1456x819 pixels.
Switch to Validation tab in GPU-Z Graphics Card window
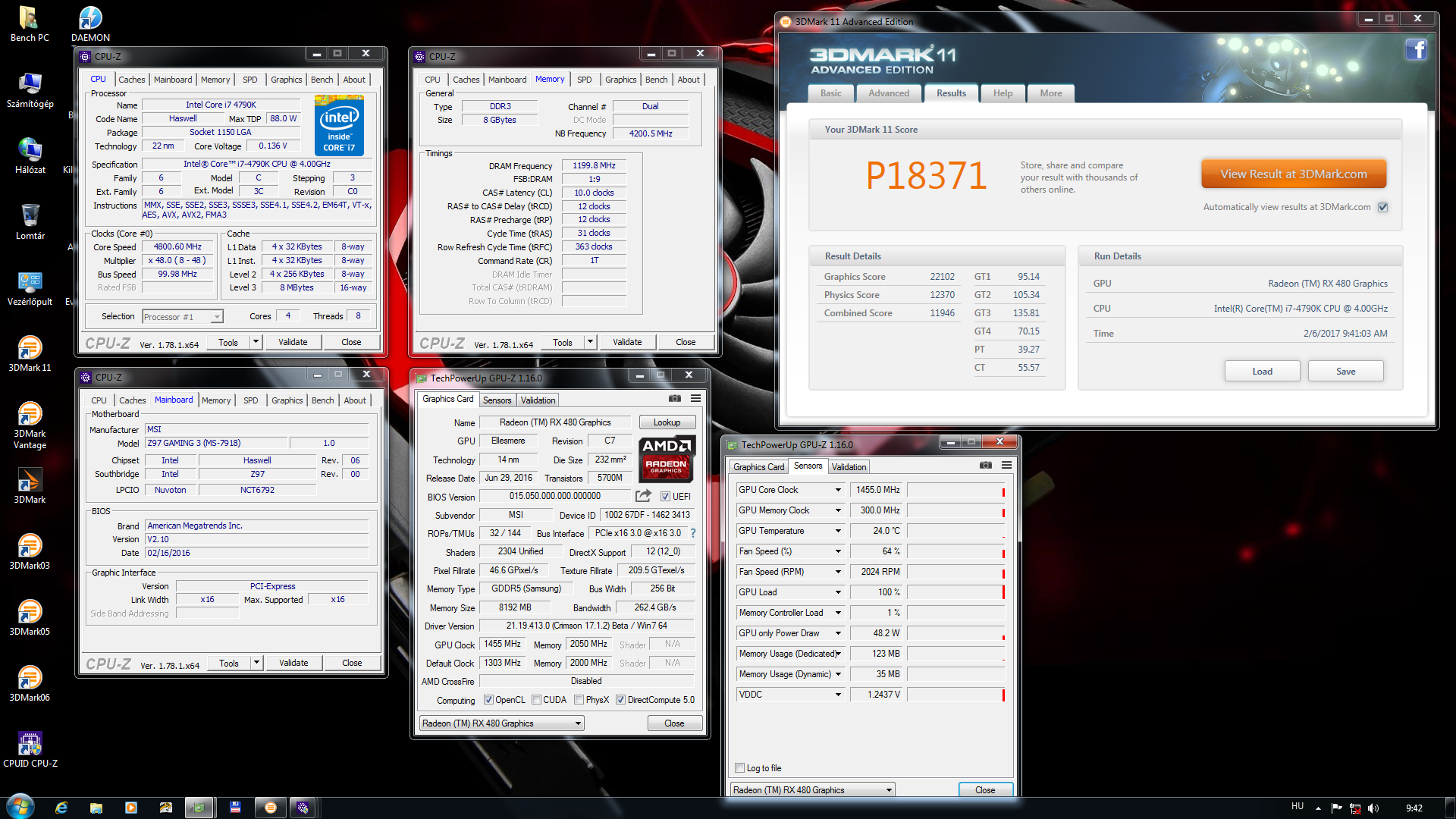(x=538, y=400)
